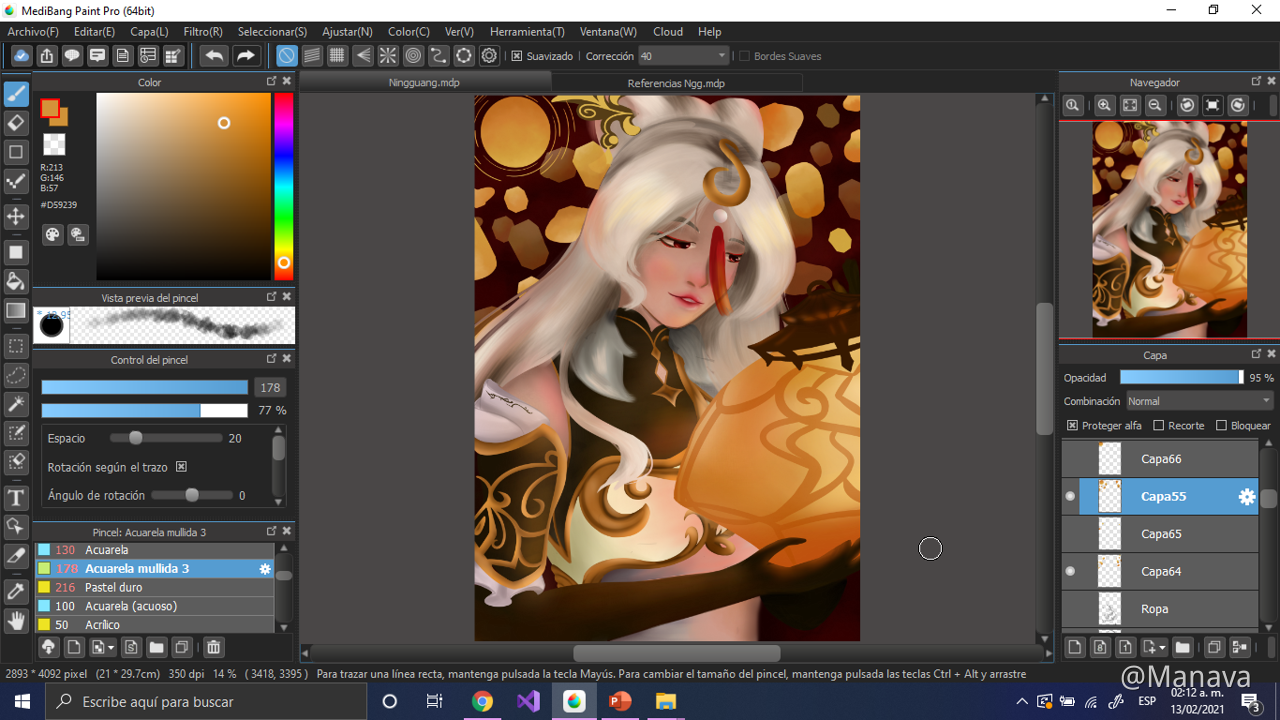The width and height of the screenshot is (1280, 720).
Task: Select the Acuarela brush
Action: (155, 550)
